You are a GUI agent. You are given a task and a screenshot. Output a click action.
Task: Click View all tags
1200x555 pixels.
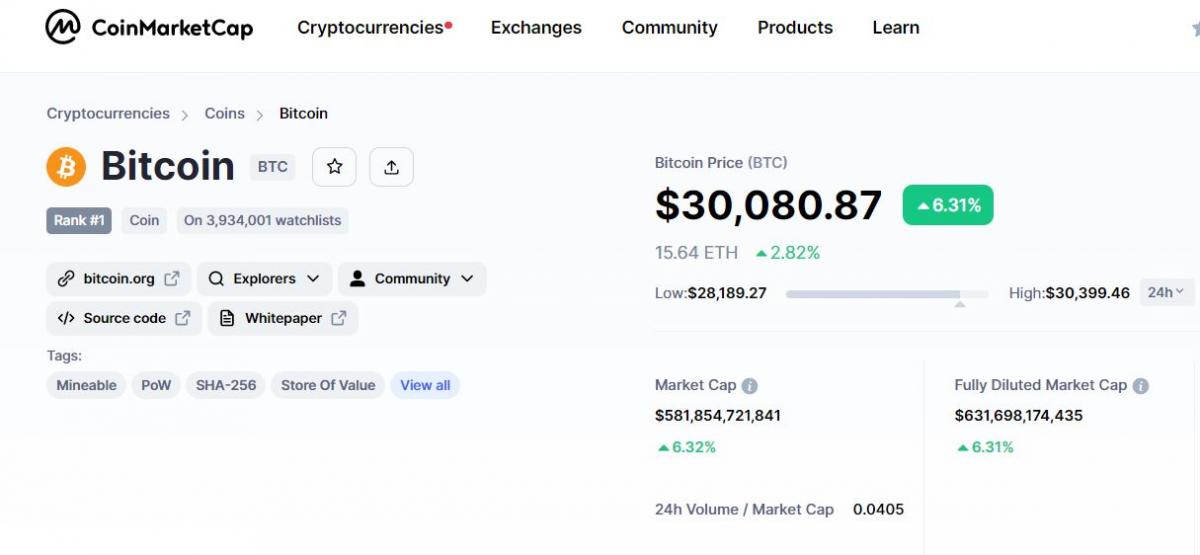tap(425, 385)
